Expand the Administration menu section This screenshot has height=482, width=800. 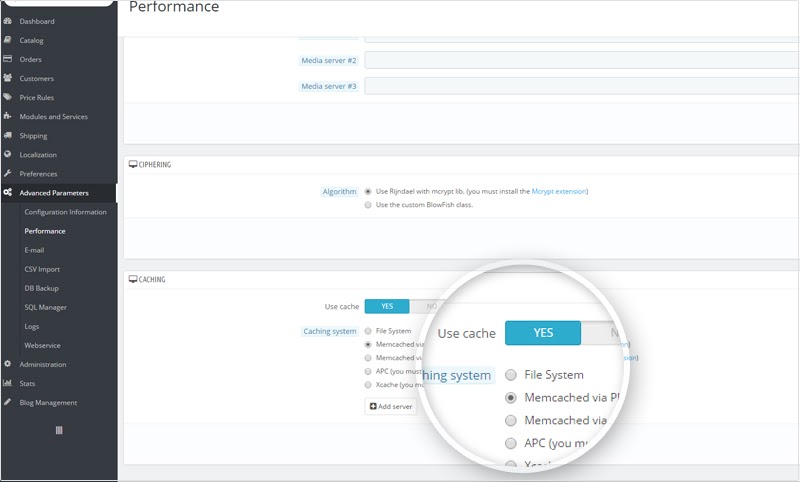(x=42, y=364)
